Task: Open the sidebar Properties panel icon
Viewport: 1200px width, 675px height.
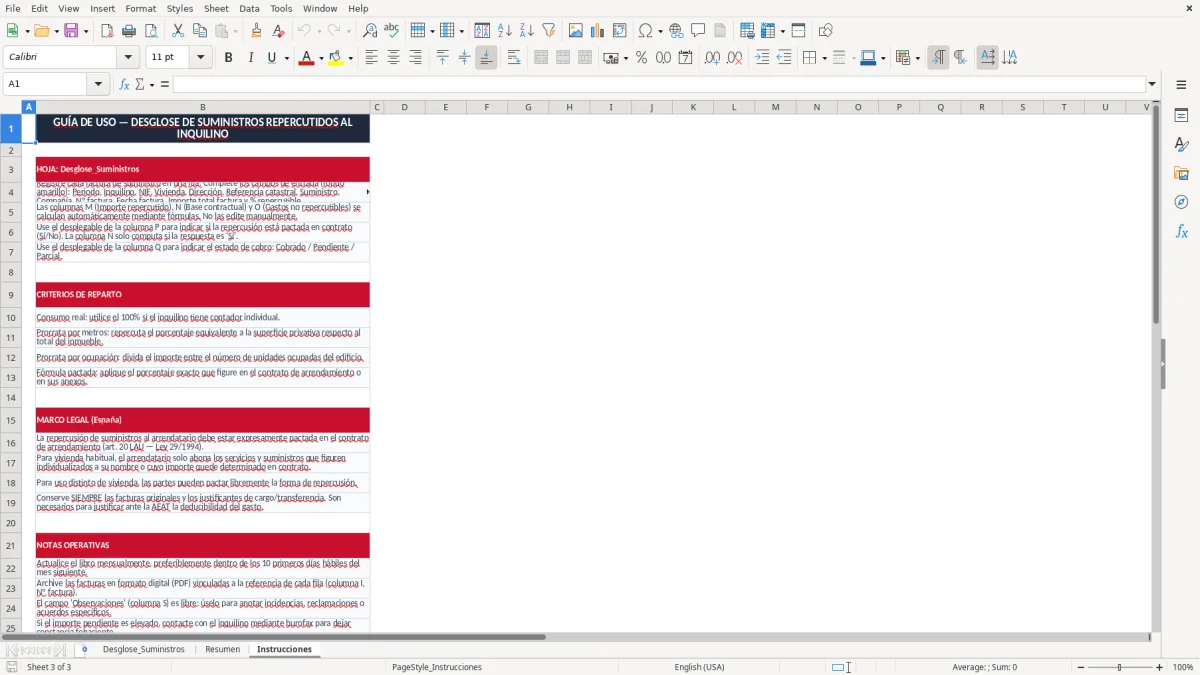Action: point(1182,115)
